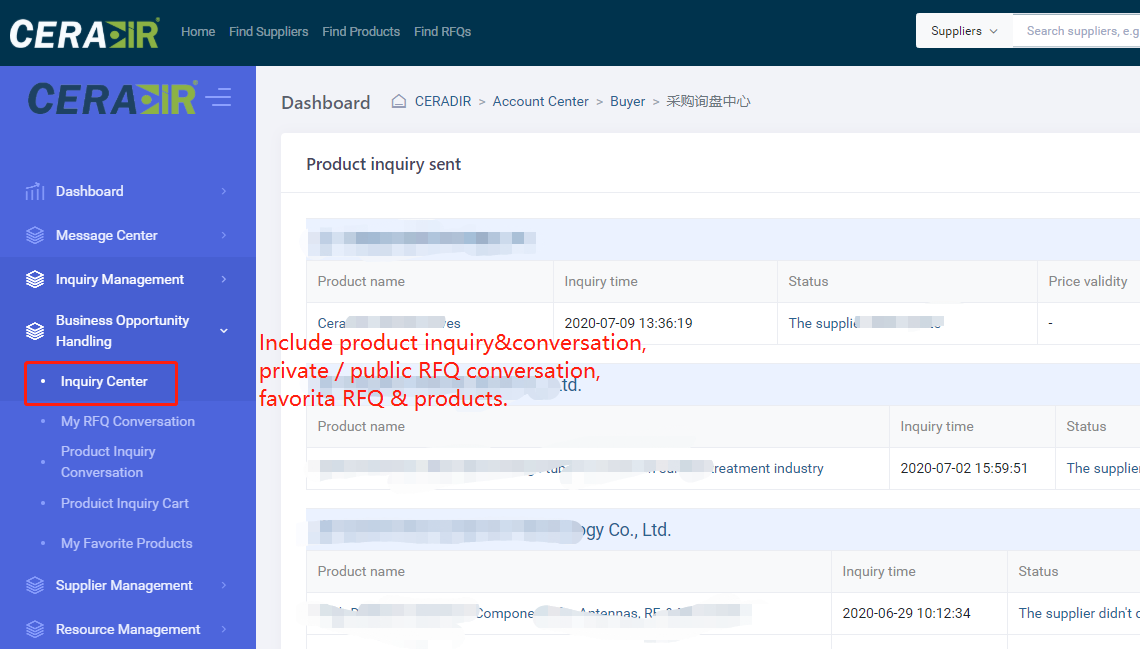Click the home icon in breadcrumb
The width and height of the screenshot is (1140, 649).
398,101
